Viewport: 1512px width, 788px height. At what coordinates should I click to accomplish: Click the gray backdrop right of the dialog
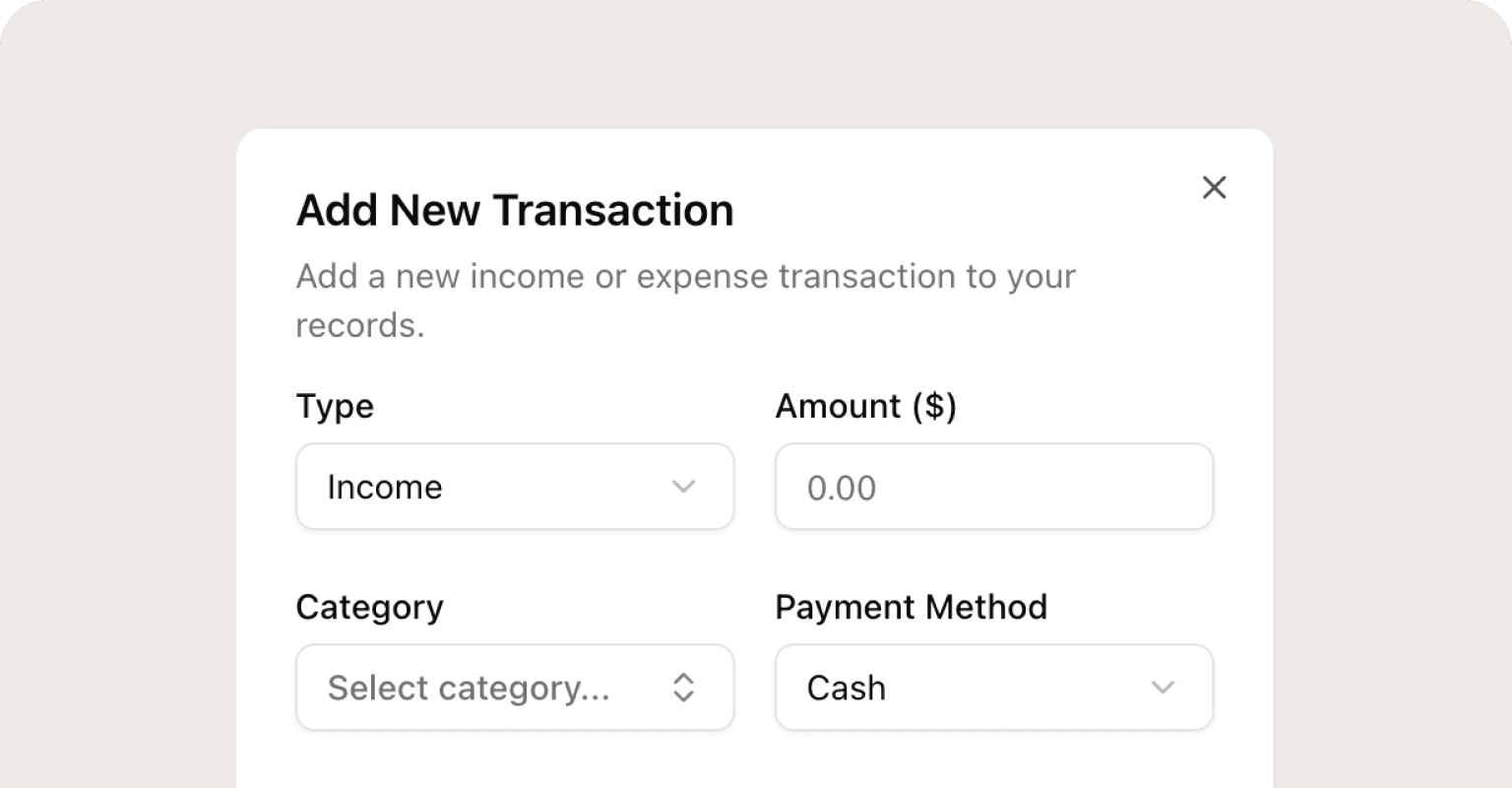click(x=1393, y=443)
